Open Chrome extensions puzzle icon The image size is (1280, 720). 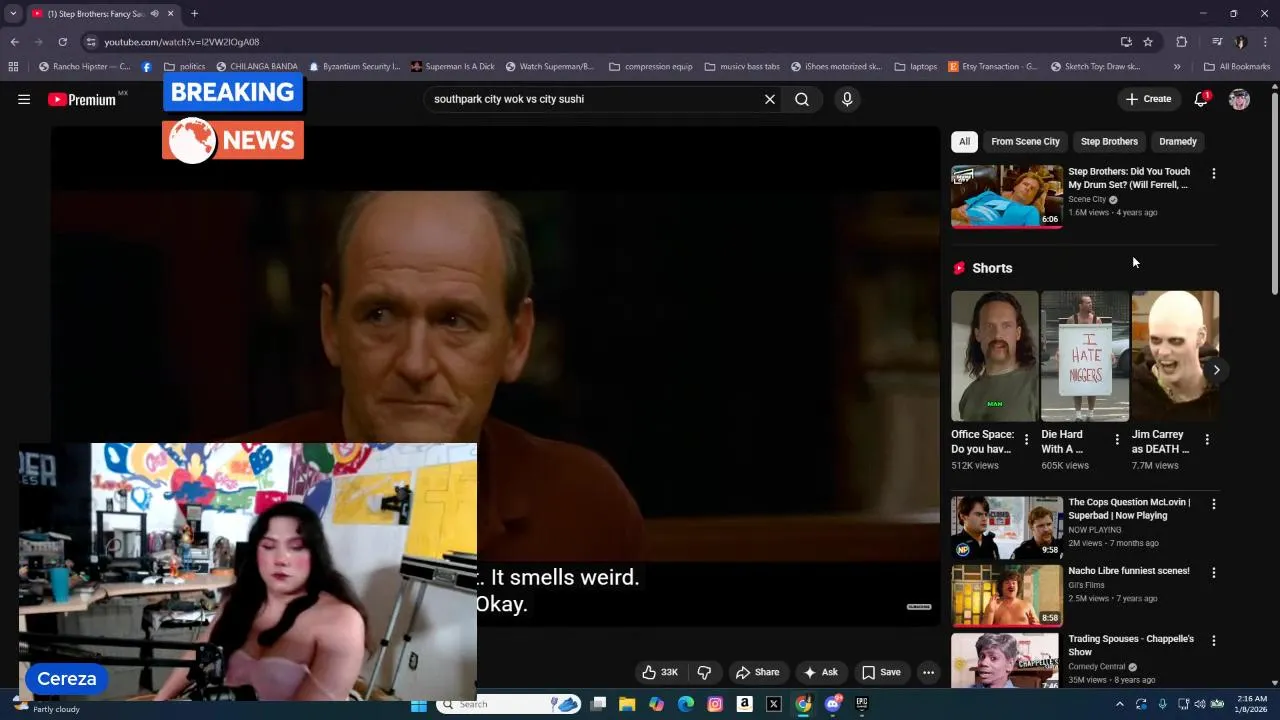(1182, 42)
